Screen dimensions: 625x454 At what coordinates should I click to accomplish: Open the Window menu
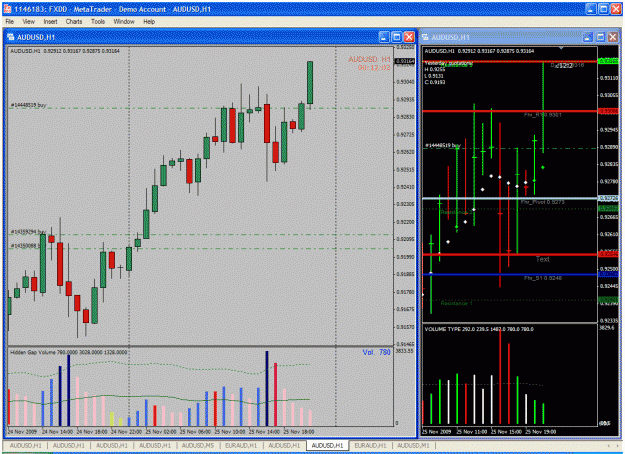124,22
